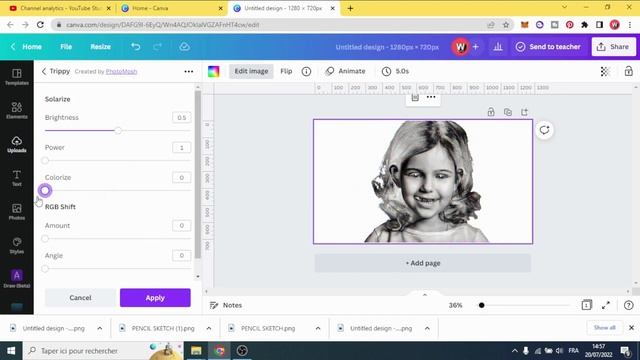The width and height of the screenshot is (640, 360).
Task: Open the Elements panel in sidebar
Action: 17,111
